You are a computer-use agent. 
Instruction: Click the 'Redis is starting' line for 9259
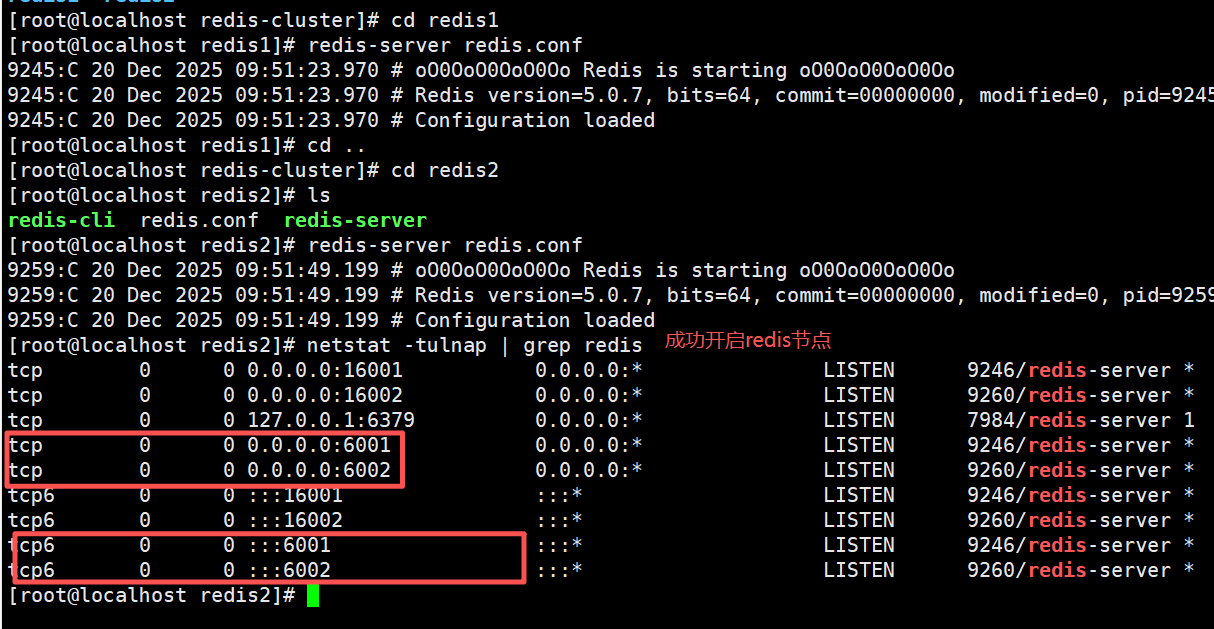pyautogui.click(x=481, y=270)
